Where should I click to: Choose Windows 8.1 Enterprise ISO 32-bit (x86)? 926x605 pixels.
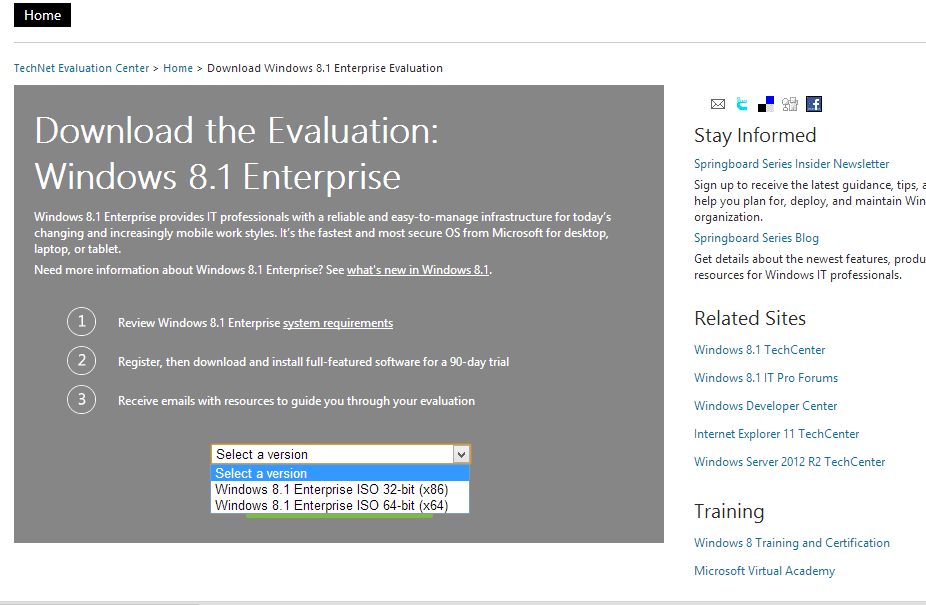pyautogui.click(x=340, y=489)
